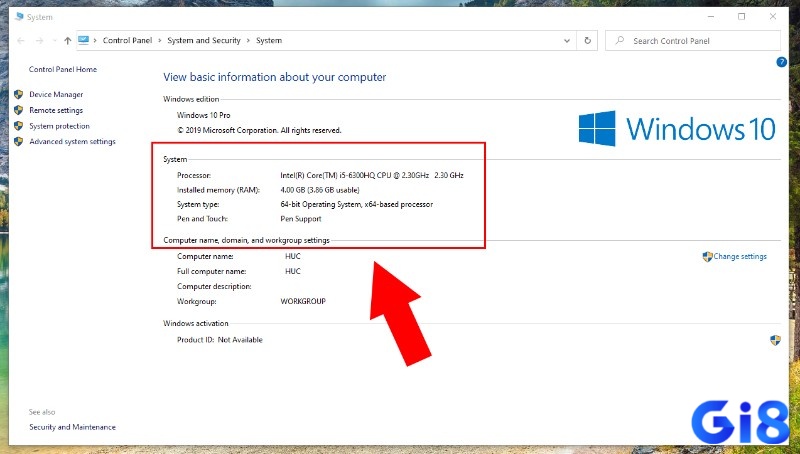Click the shield icon next to Change settings
The width and height of the screenshot is (800, 454).
pos(707,257)
